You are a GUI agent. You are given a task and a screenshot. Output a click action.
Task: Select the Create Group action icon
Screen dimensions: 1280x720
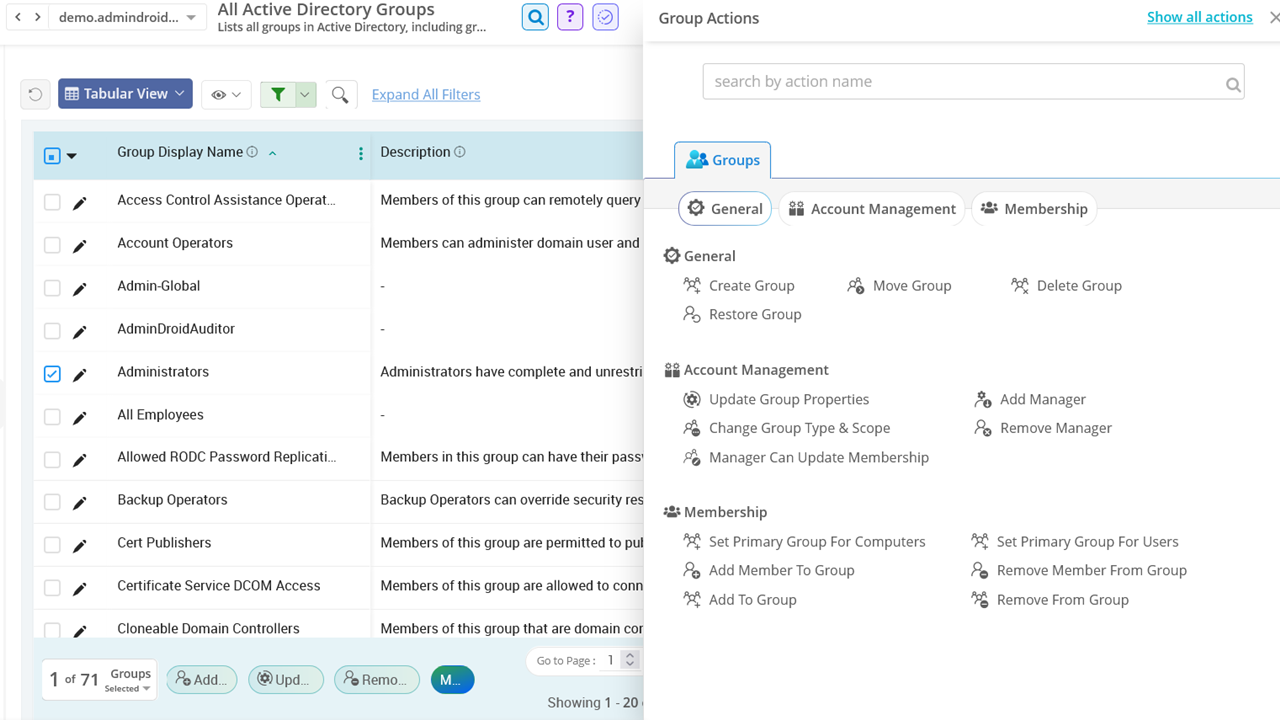tap(691, 285)
